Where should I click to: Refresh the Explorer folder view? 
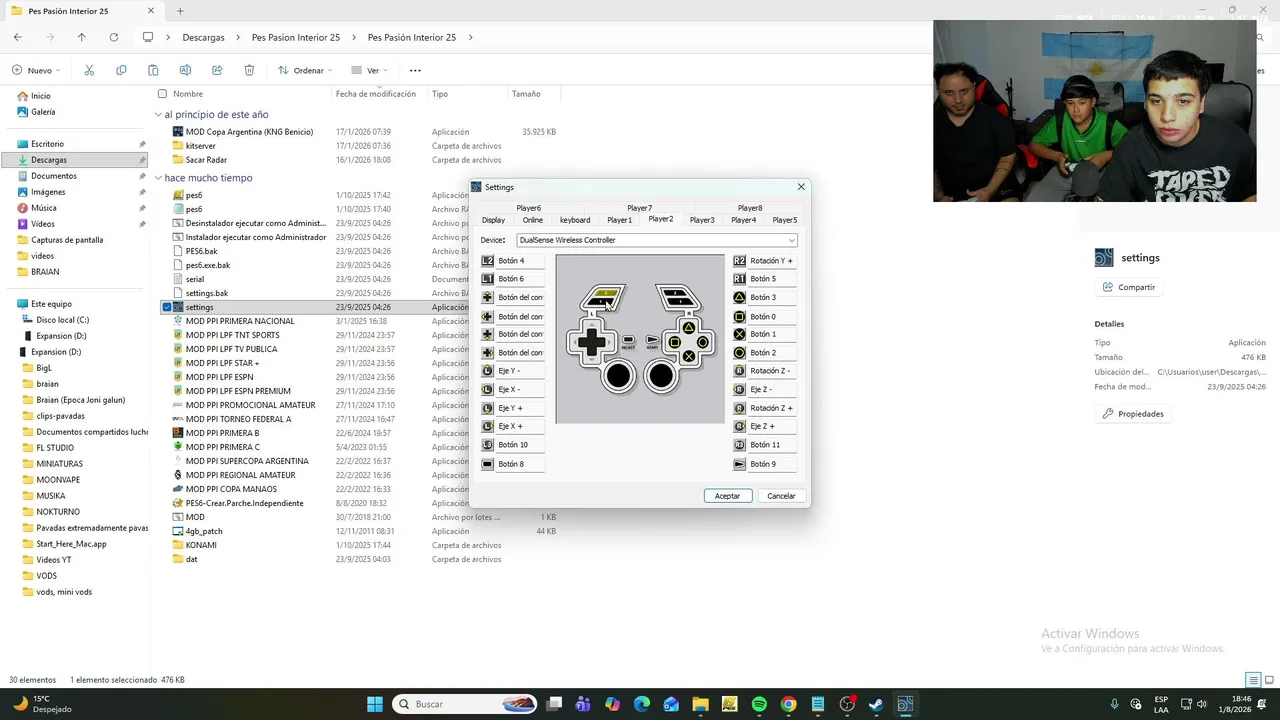pyautogui.click(x=114, y=37)
